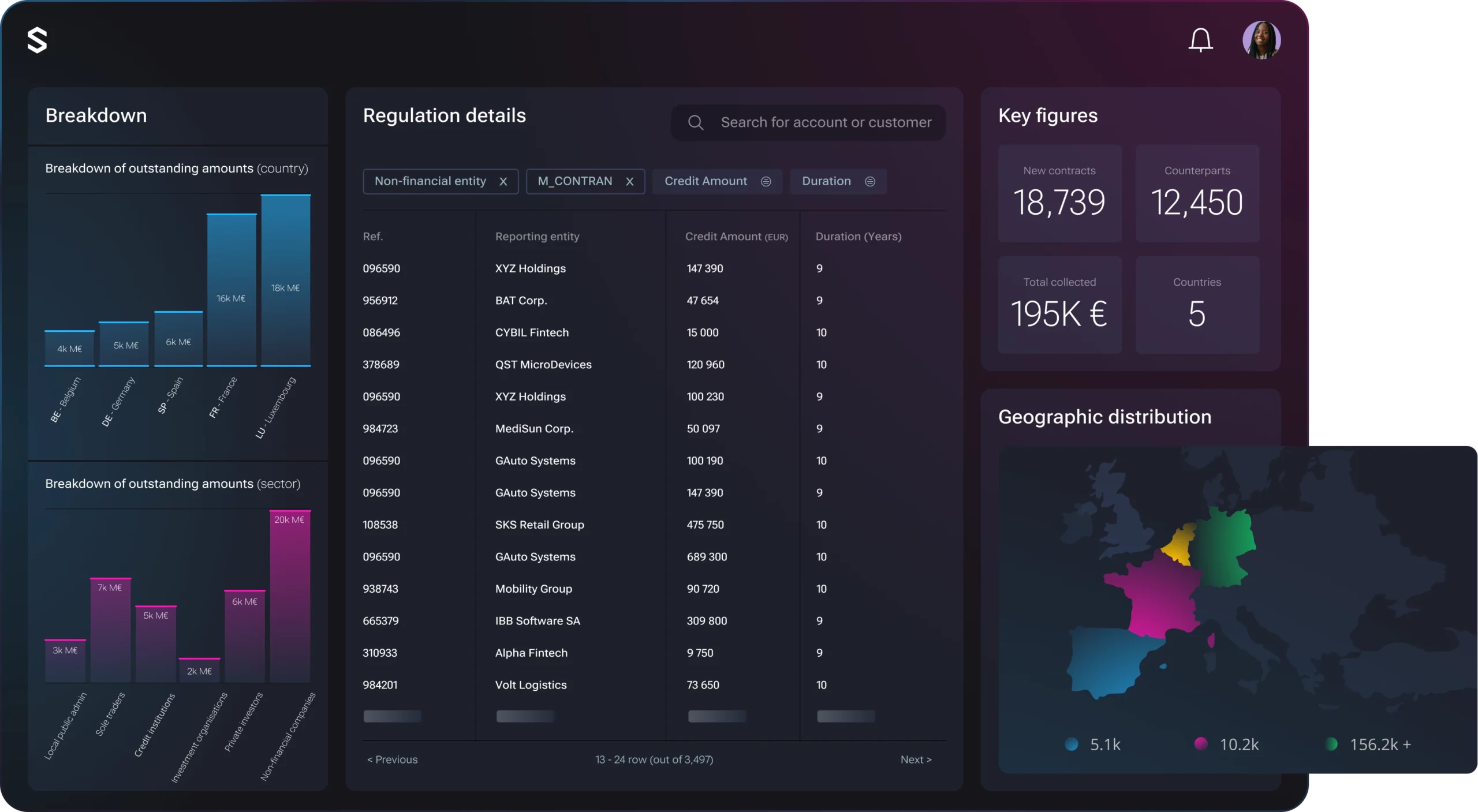Go to the Next page
1478x812 pixels.
pos(916,759)
